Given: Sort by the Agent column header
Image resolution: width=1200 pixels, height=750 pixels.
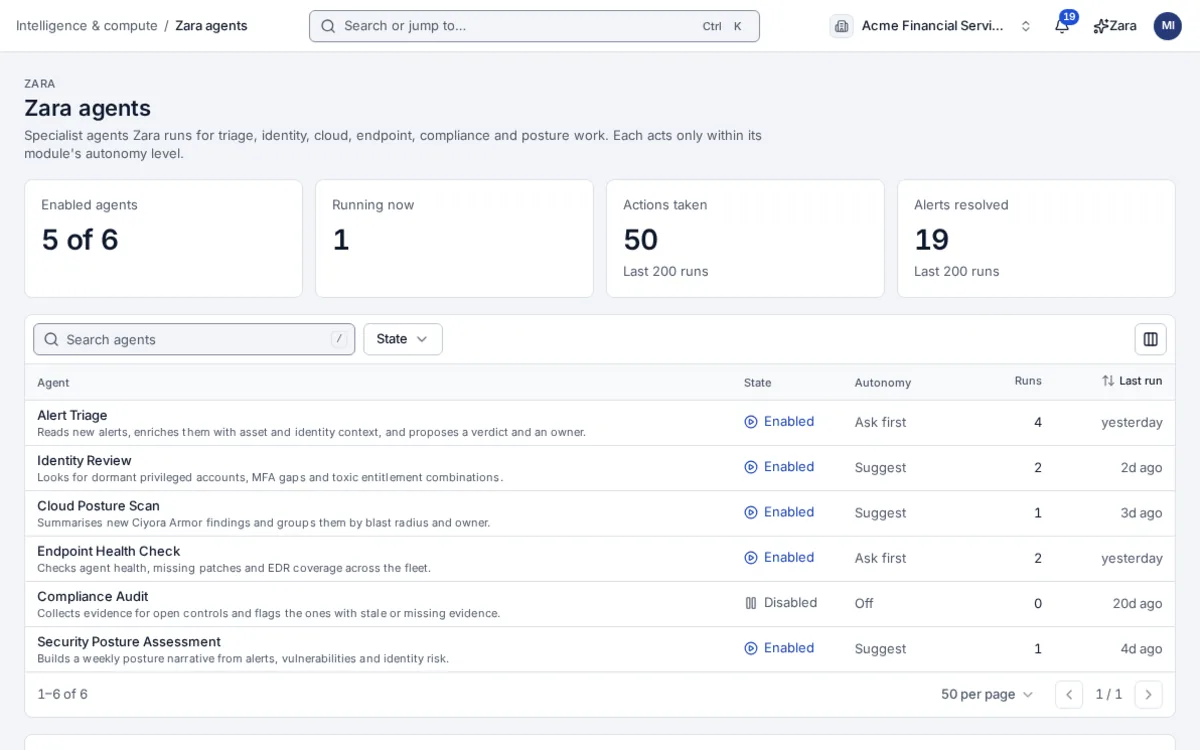Looking at the screenshot, I should coord(53,382).
